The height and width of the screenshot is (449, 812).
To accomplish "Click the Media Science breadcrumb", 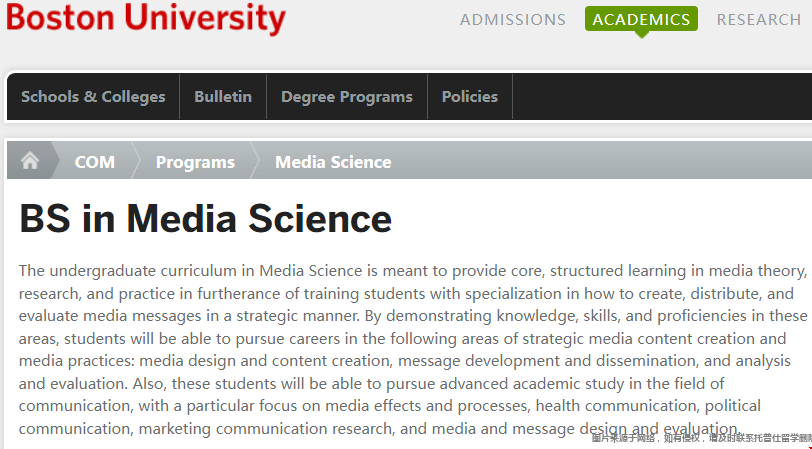I will 333,162.
